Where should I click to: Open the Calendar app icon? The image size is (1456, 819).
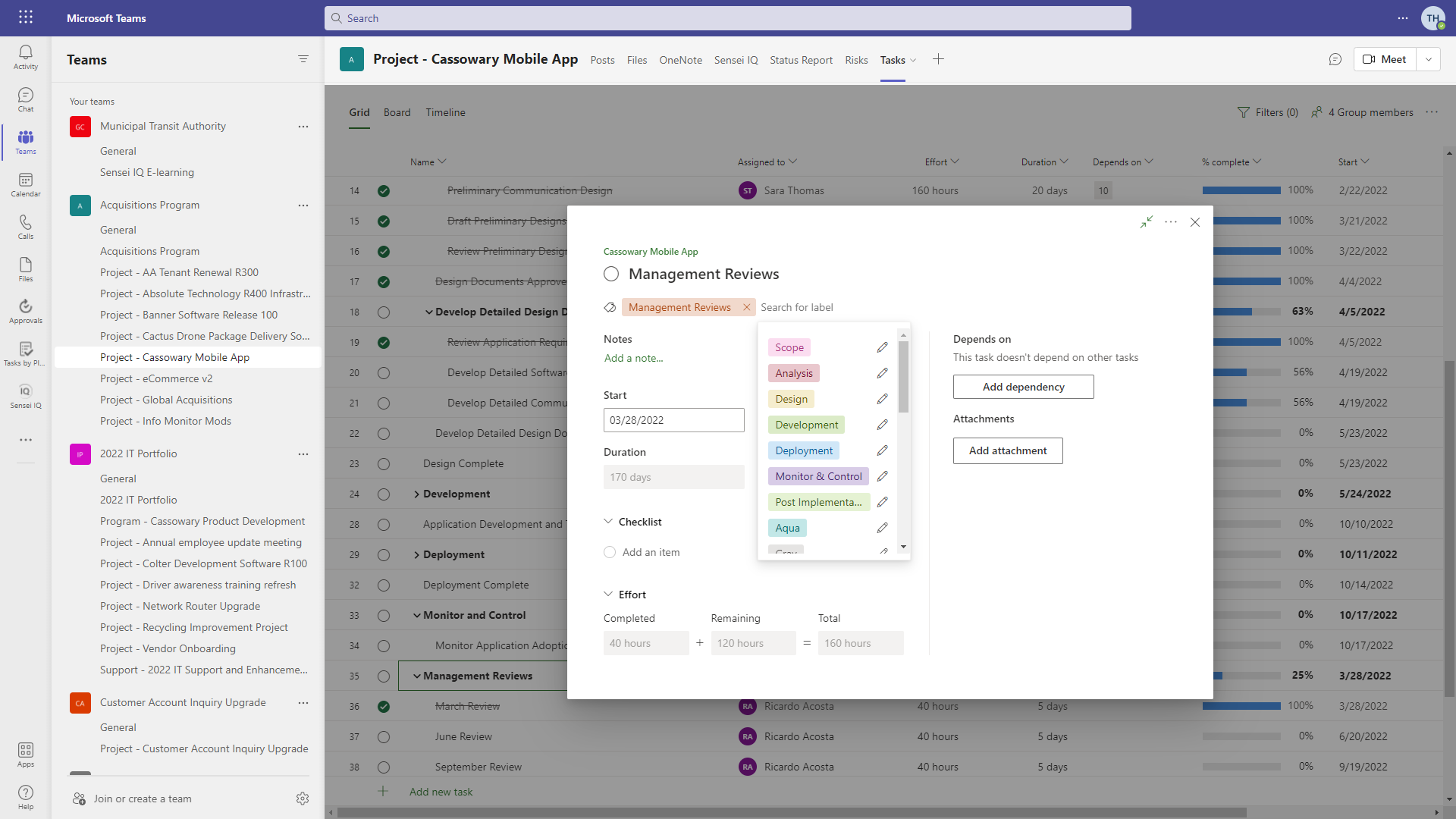tap(25, 184)
